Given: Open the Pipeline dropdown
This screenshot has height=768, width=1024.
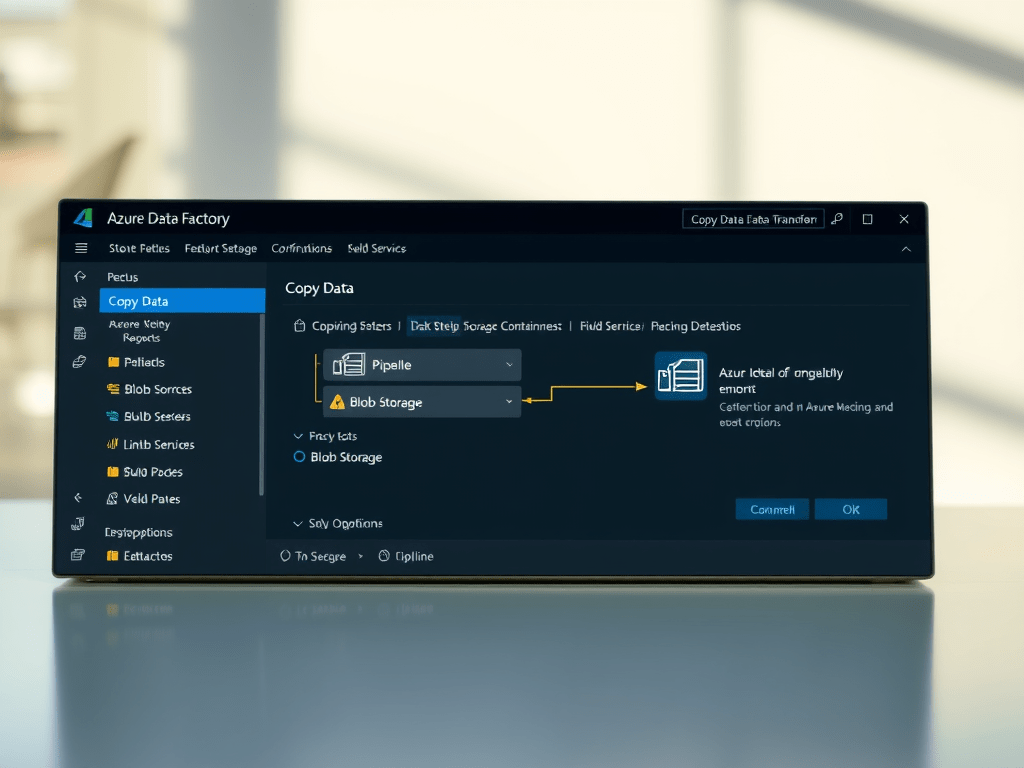Looking at the screenshot, I should [508, 365].
